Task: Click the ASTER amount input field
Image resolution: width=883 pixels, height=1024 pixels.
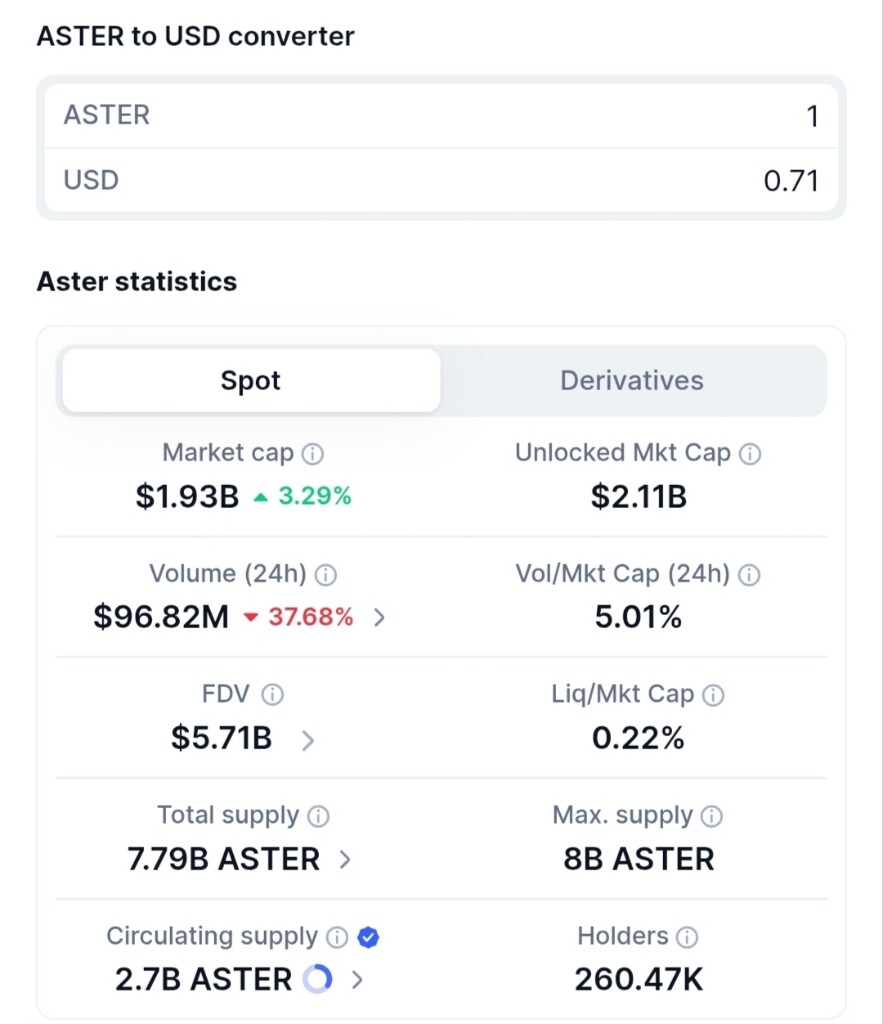Action: click(x=442, y=116)
